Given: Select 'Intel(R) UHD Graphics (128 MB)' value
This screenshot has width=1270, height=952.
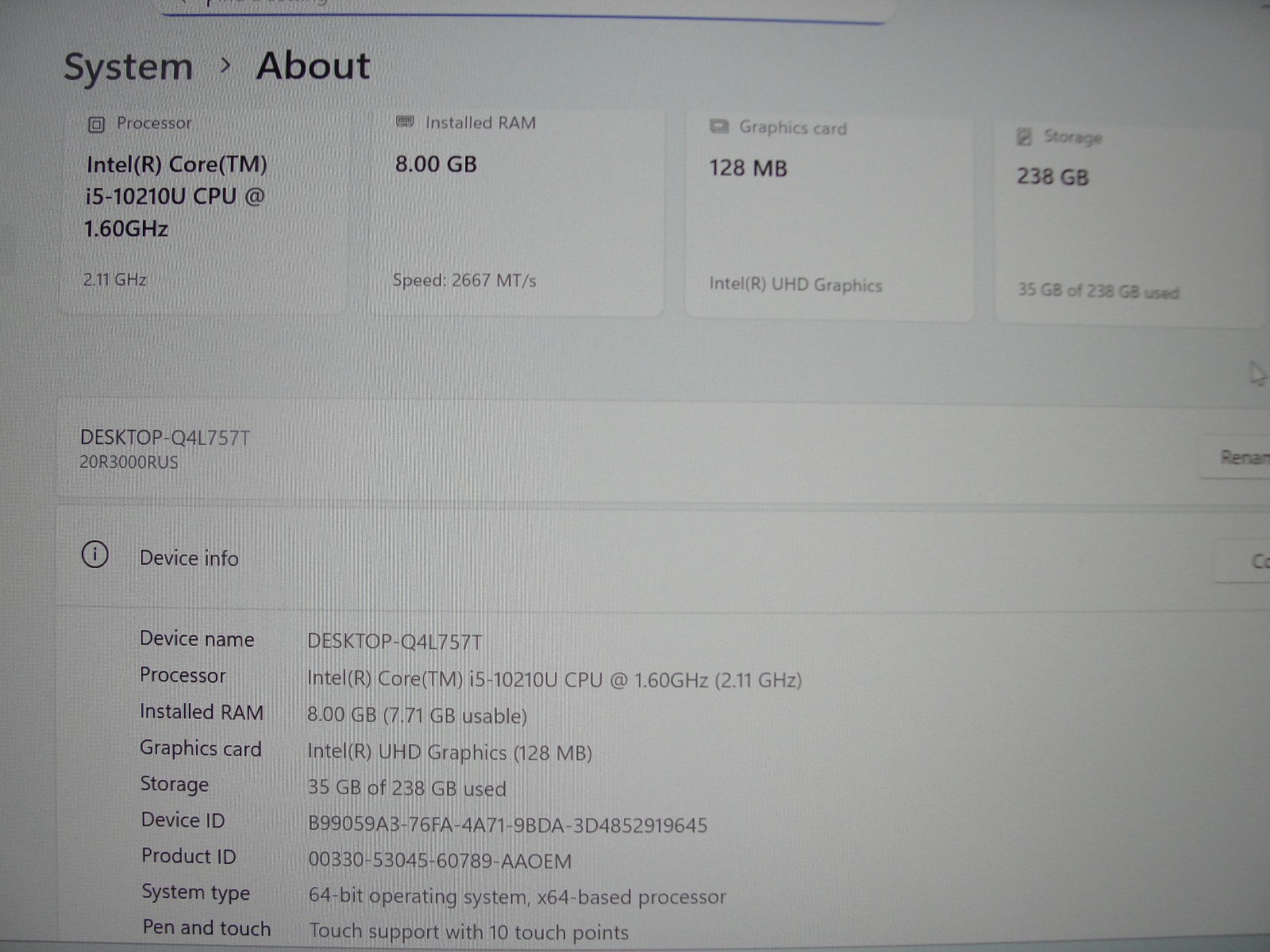Looking at the screenshot, I should click(x=449, y=752).
